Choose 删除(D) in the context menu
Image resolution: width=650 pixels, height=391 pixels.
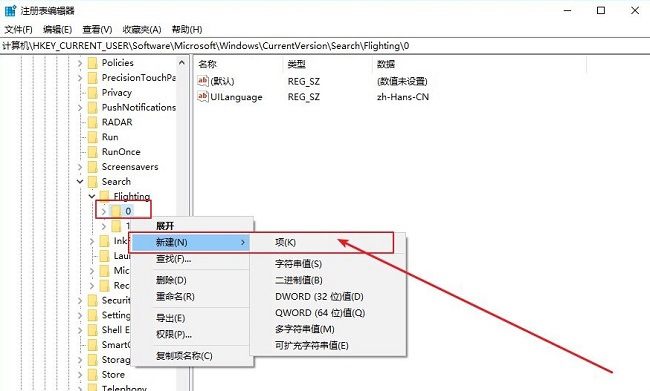click(x=192, y=280)
